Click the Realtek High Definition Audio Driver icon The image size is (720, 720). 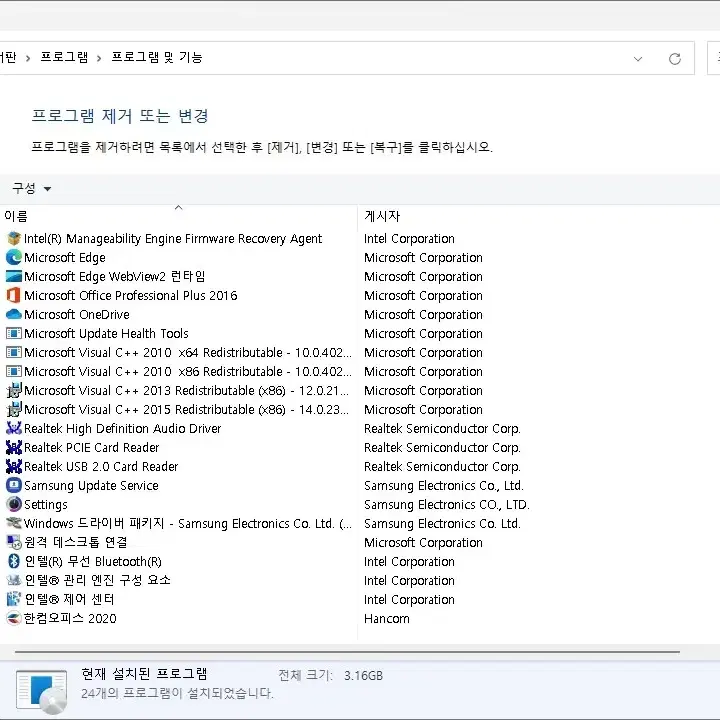(14, 428)
